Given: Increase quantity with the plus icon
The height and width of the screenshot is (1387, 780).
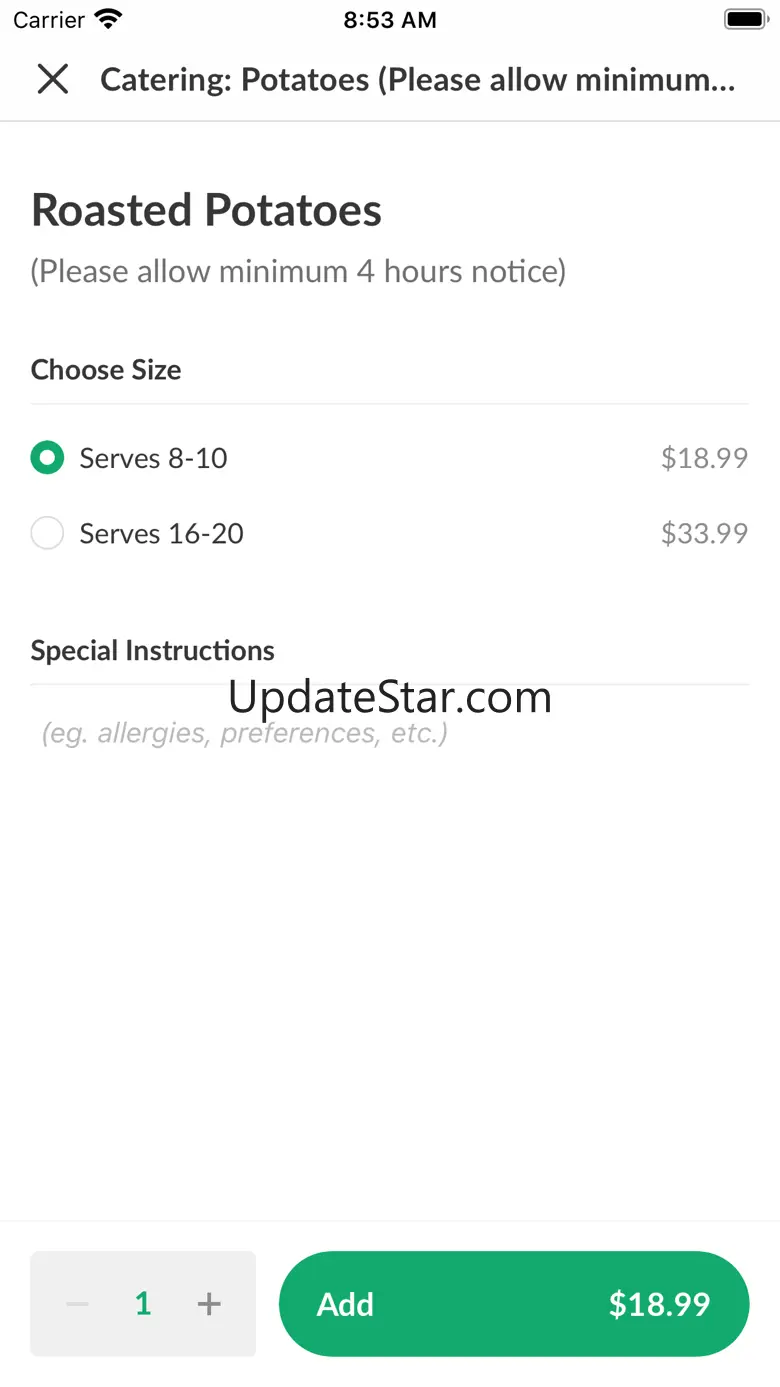Looking at the screenshot, I should click(209, 1304).
